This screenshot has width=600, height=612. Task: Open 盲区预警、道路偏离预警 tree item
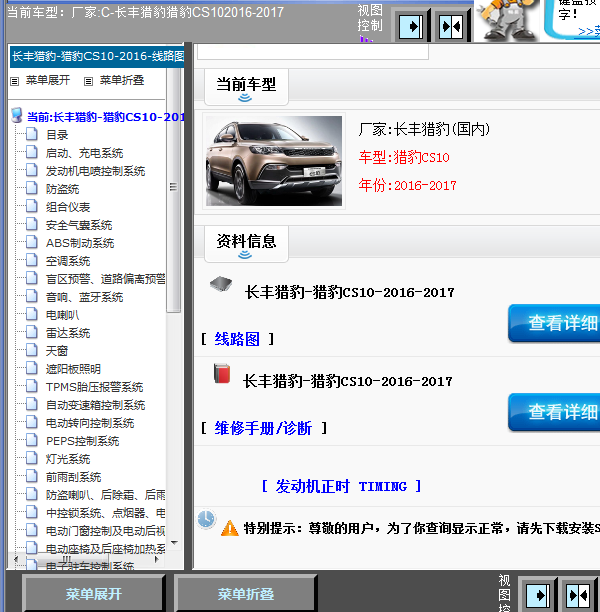pos(105,279)
